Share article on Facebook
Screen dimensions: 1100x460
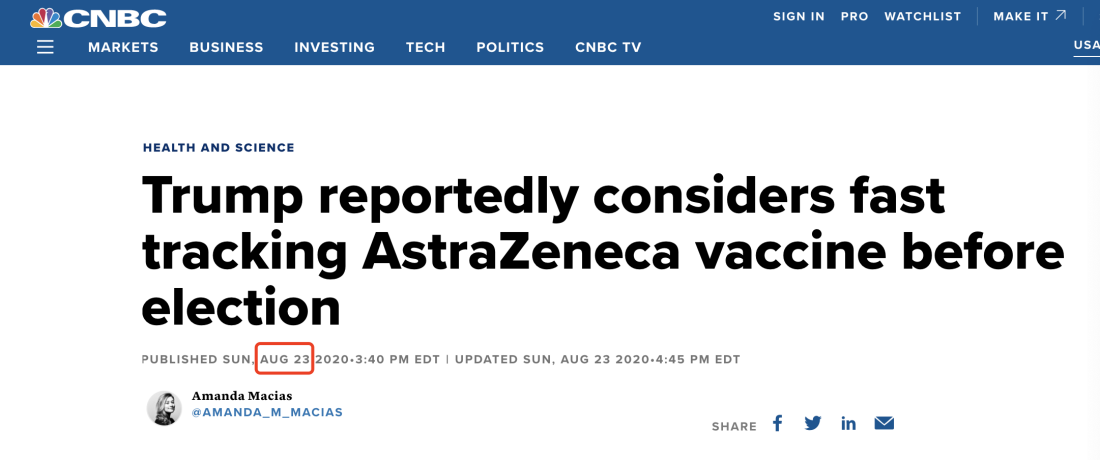777,424
